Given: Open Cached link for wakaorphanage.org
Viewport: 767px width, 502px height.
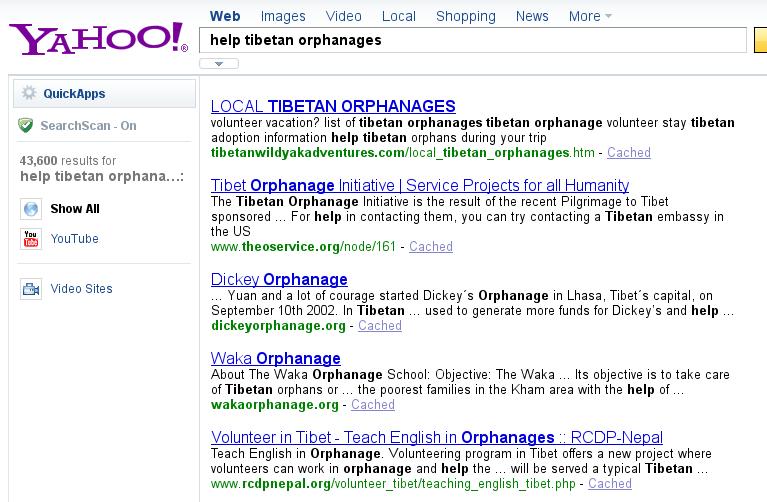Looking at the screenshot, I should point(373,405).
